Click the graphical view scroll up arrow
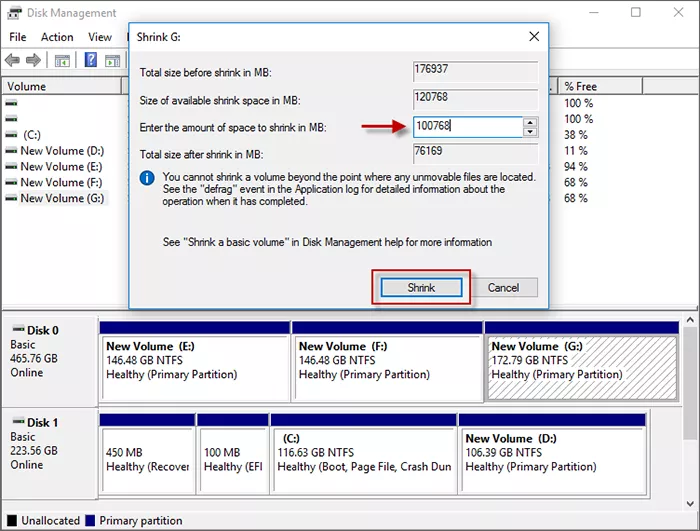The height and width of the screenshot is (531, 700). (690, 320)
